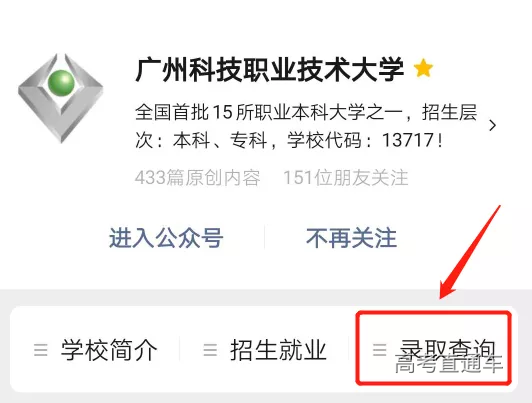
Task: Click the green sphere in the logo
Action: [x=61, y=82]
